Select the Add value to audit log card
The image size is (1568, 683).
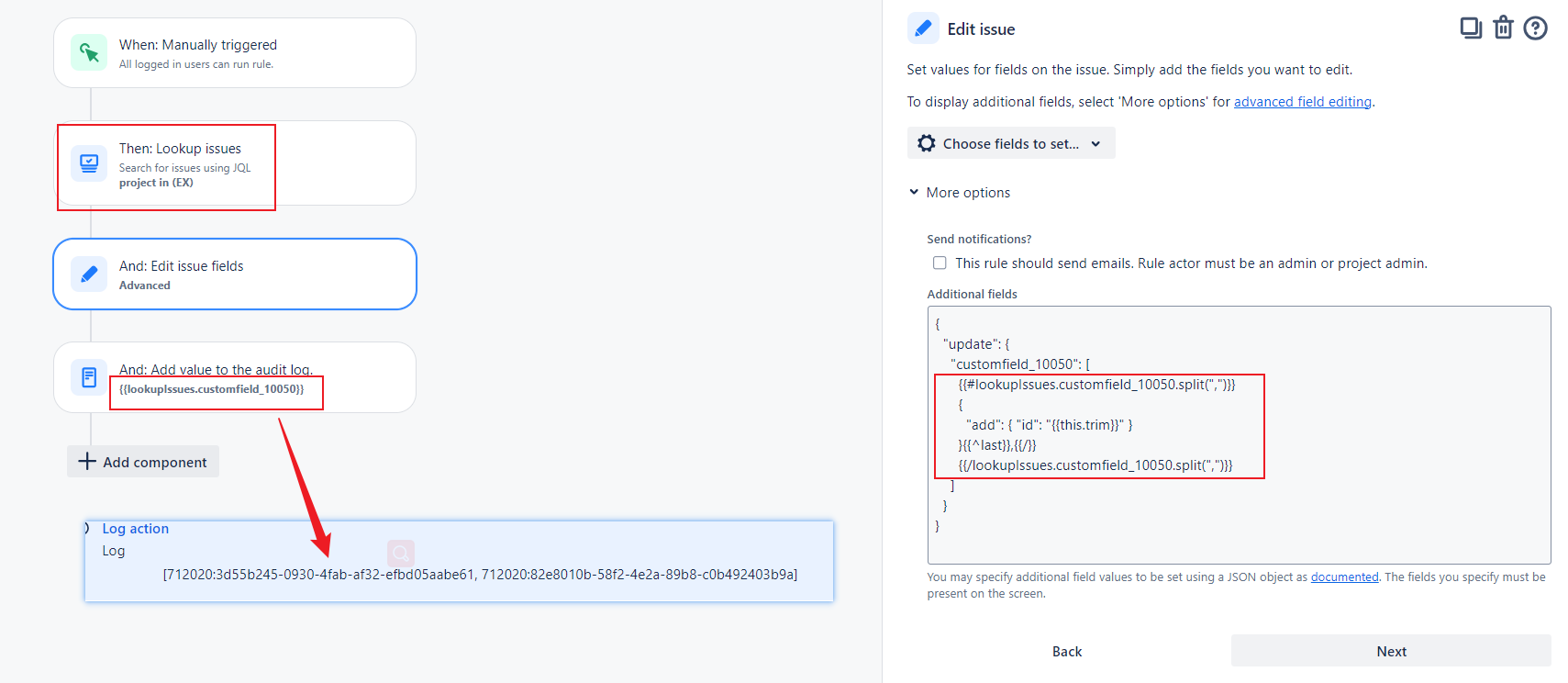point(235,377)
